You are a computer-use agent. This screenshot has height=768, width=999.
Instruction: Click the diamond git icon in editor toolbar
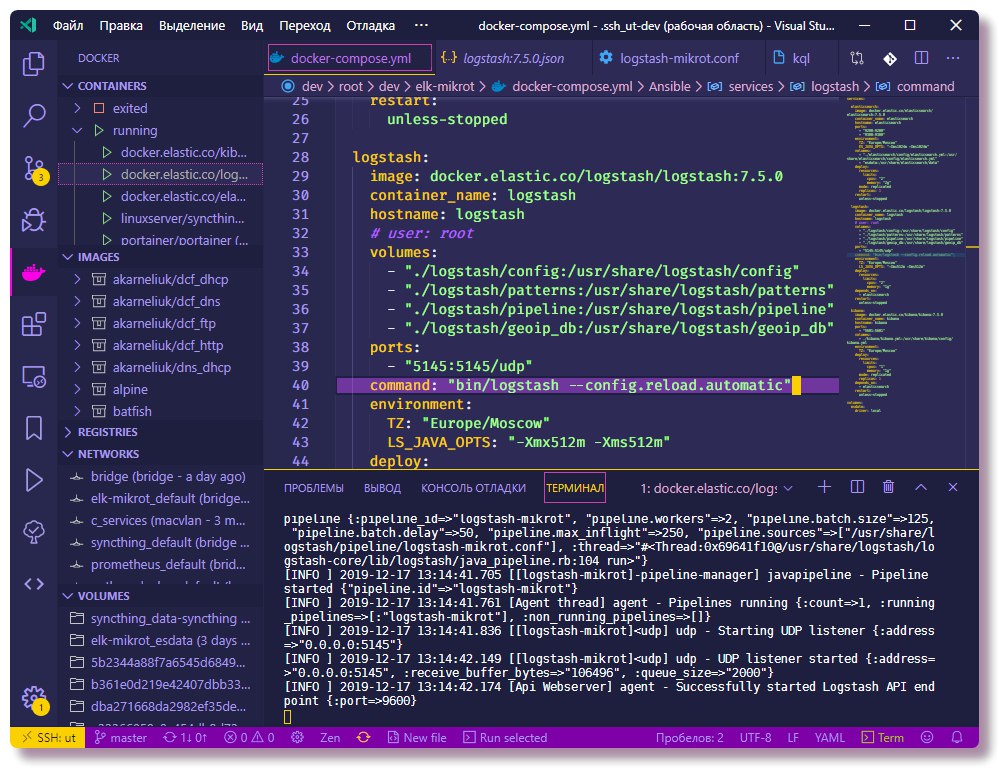coord(890,59)
